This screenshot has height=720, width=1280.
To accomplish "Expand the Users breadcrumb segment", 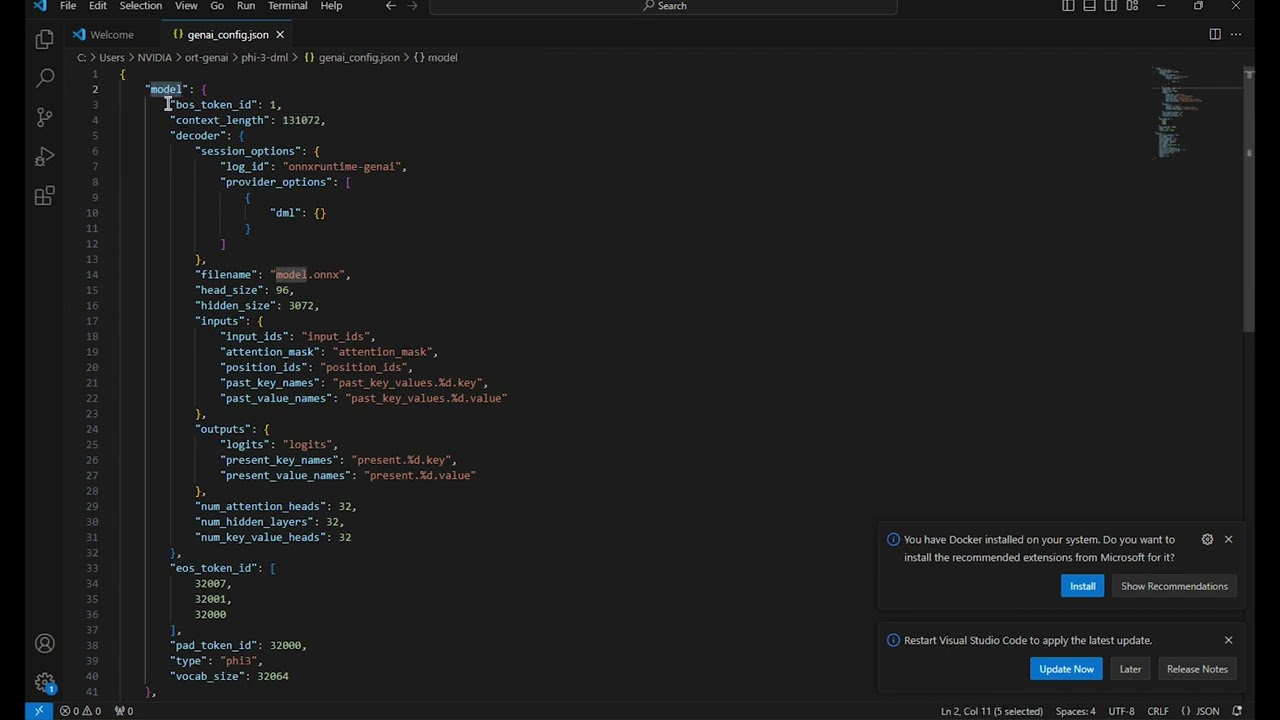I will click(112, 58).
